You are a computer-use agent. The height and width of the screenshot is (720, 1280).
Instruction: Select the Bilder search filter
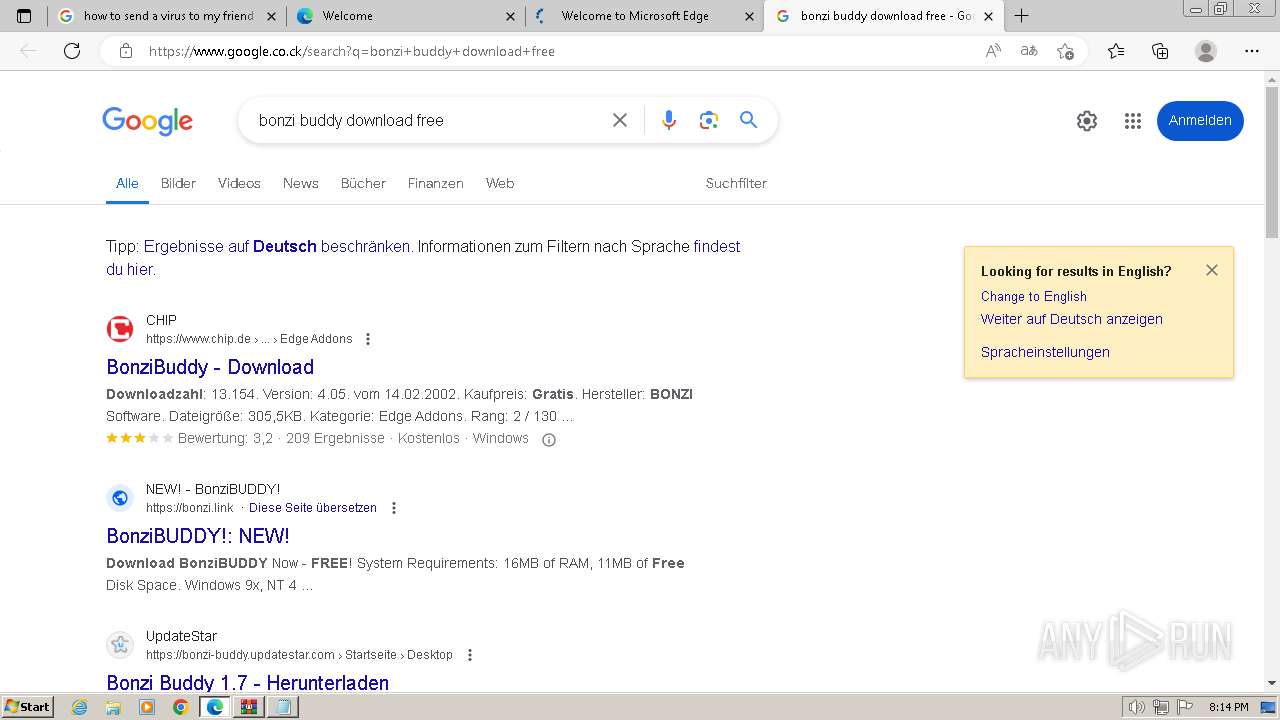(178, 183)
